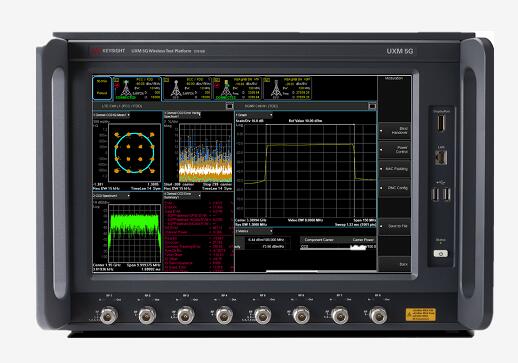This screenshot has width=518, height=363.
Task: Select the third cell tower icon
Action: coord(226,89)
